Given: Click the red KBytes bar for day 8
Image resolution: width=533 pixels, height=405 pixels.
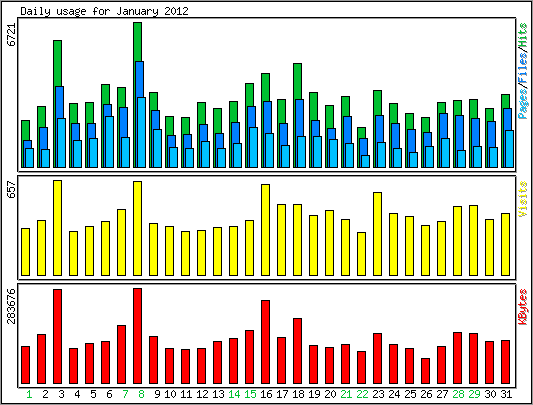Looking at the screenshot, I should pos(137,336).
